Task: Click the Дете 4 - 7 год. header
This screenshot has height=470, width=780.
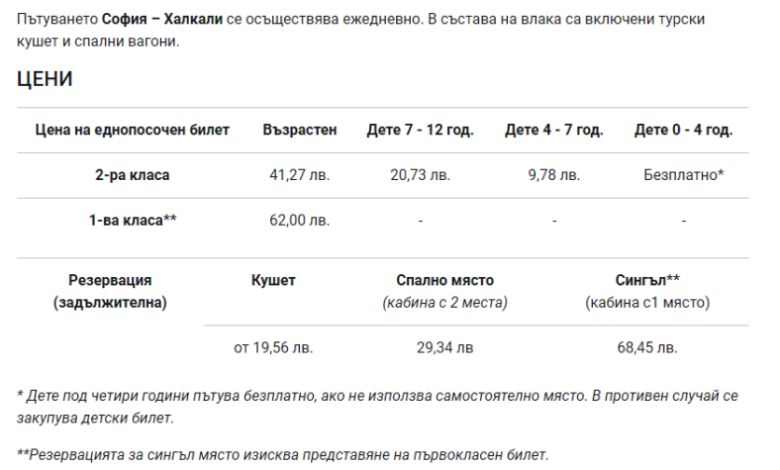Action: 554,130
